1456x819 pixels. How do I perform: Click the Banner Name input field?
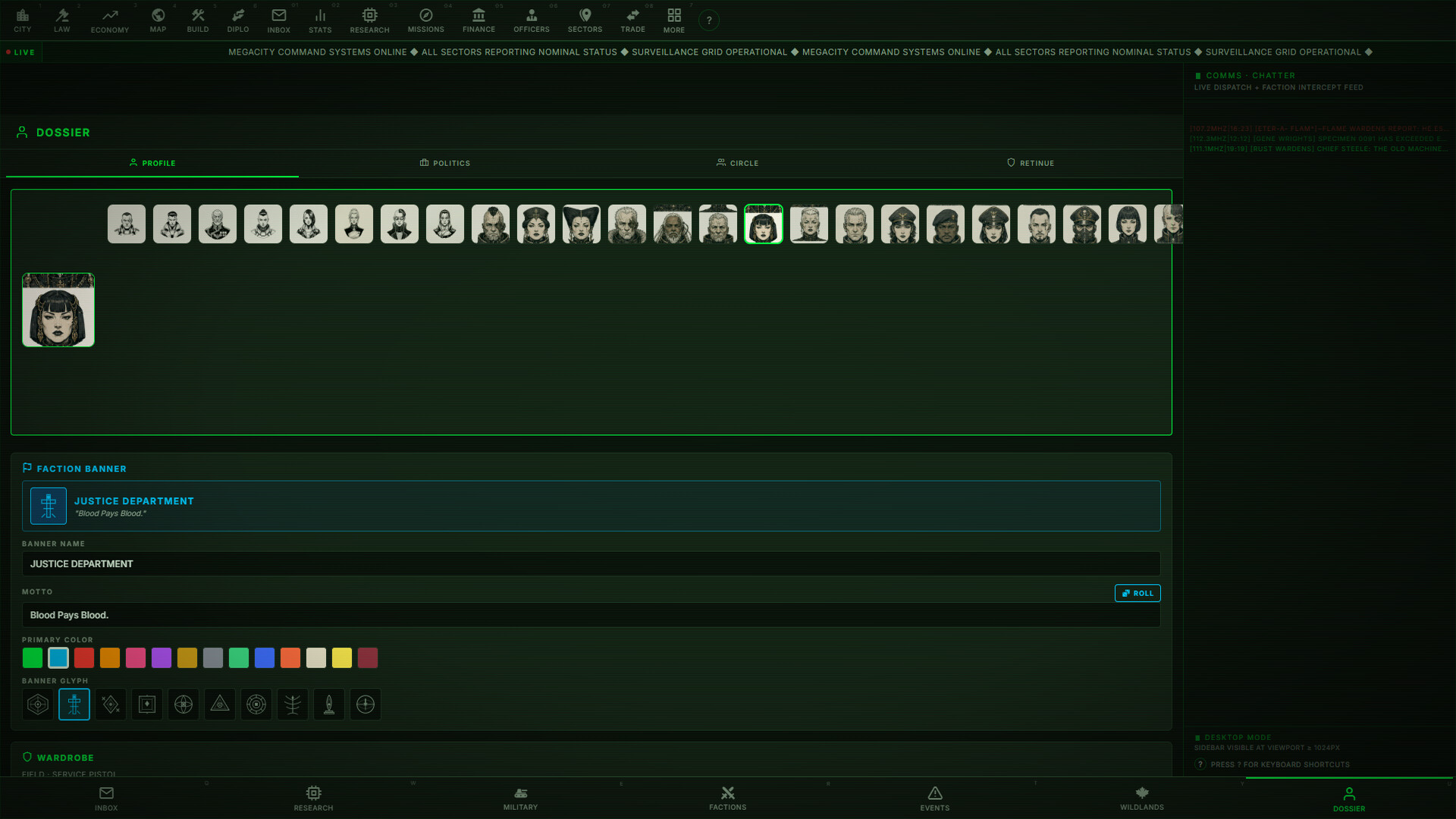tap(591, 563)
